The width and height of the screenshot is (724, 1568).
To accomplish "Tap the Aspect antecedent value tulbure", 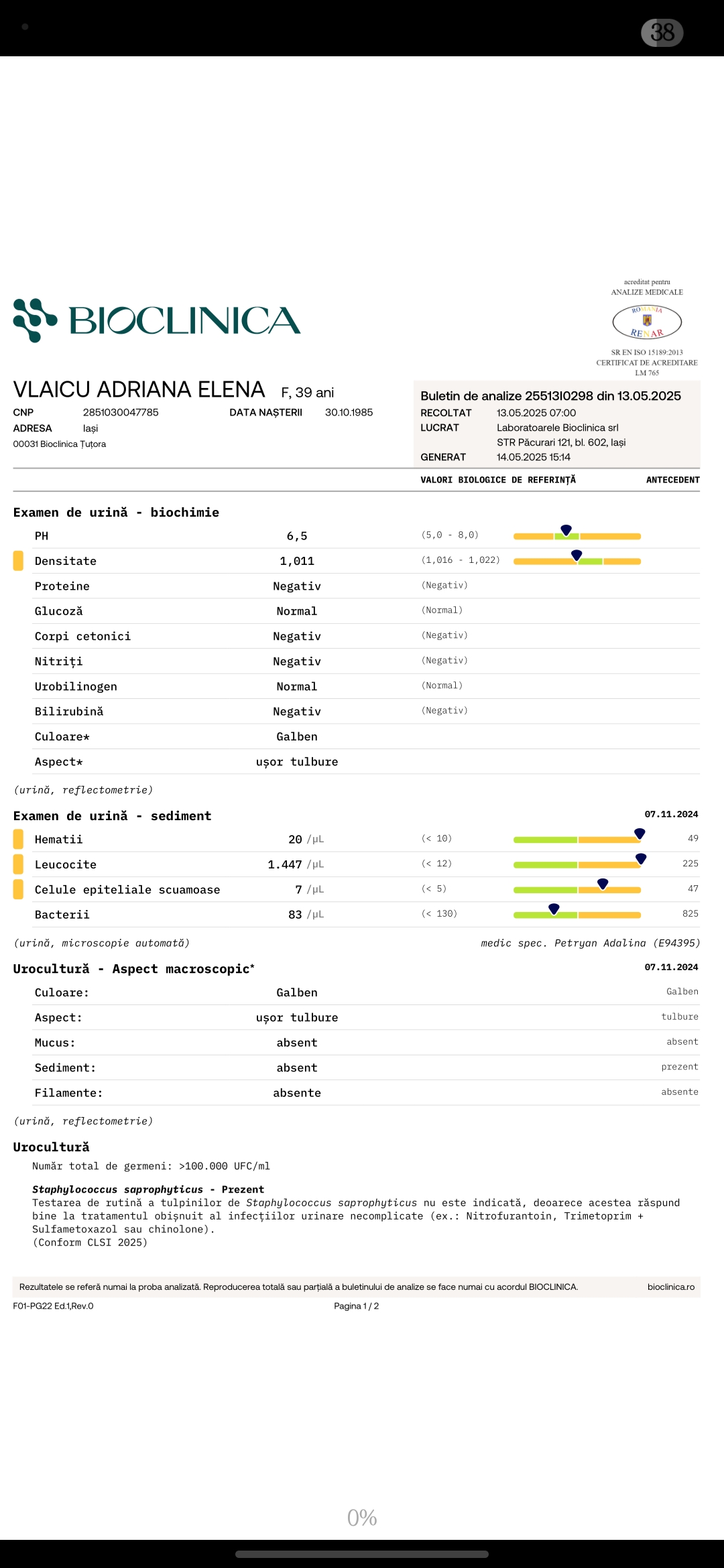I will (x=680, y=1017).
